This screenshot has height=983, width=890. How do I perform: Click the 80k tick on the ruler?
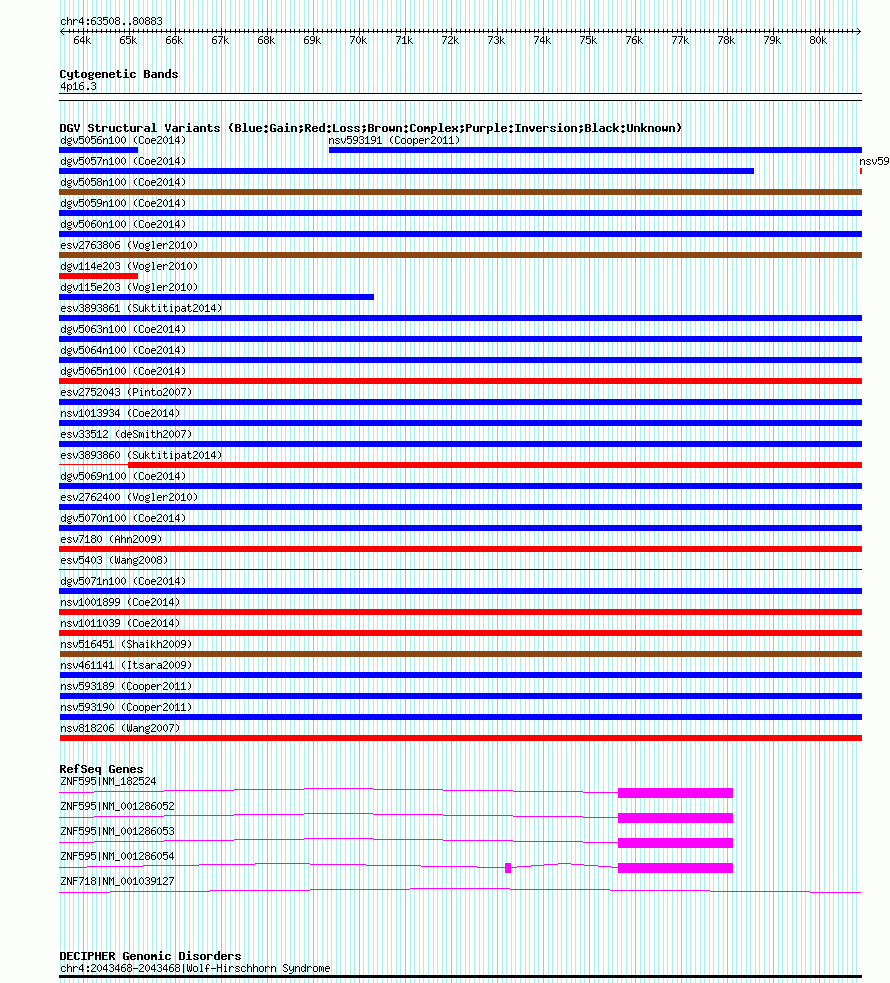818,40
